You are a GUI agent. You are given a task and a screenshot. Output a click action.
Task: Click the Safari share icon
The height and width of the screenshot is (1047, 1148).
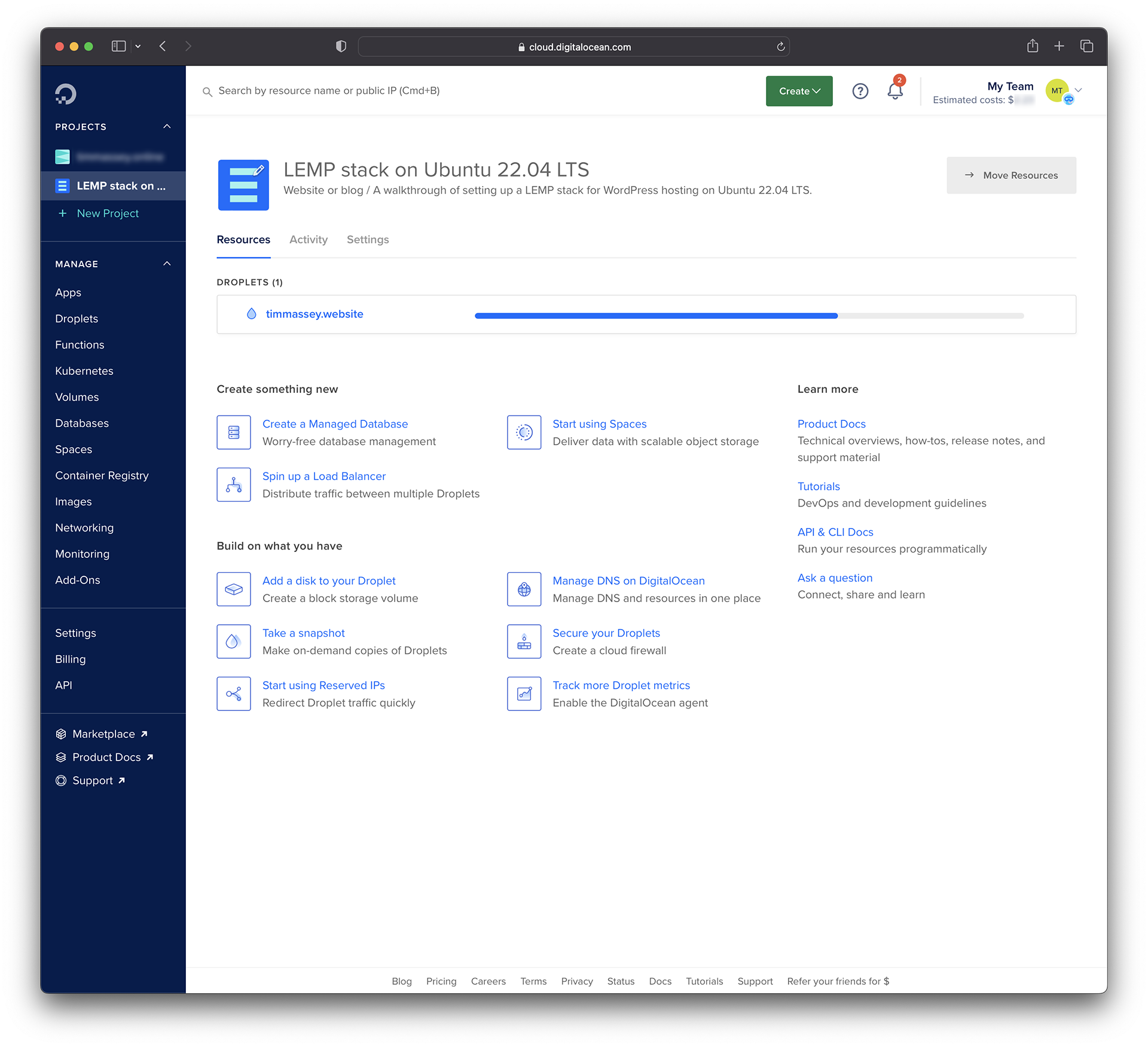[1033, 45]
